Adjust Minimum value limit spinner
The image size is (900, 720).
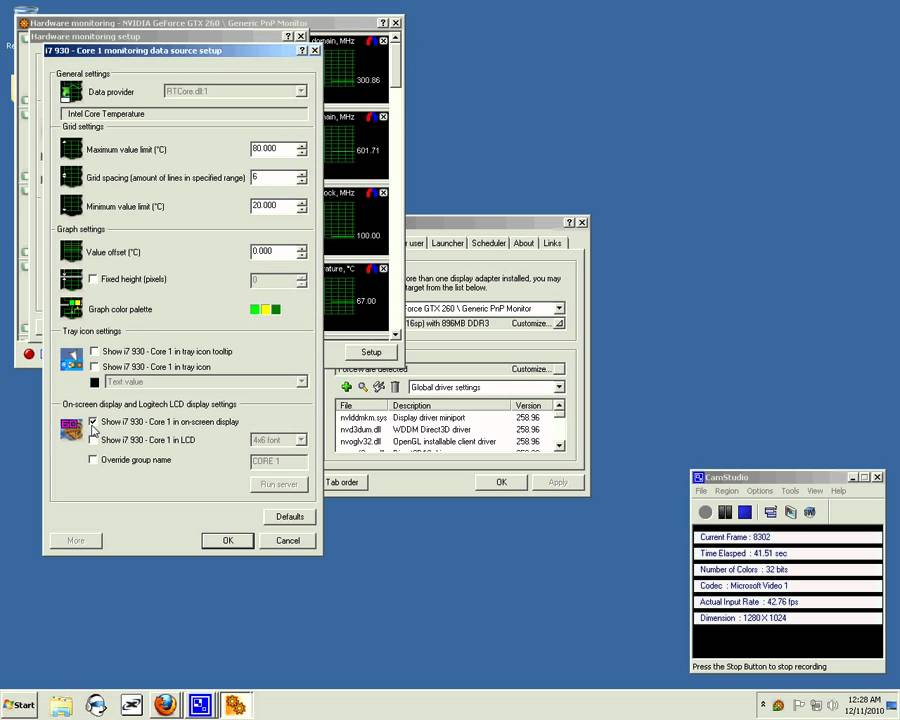coord(302,206)
